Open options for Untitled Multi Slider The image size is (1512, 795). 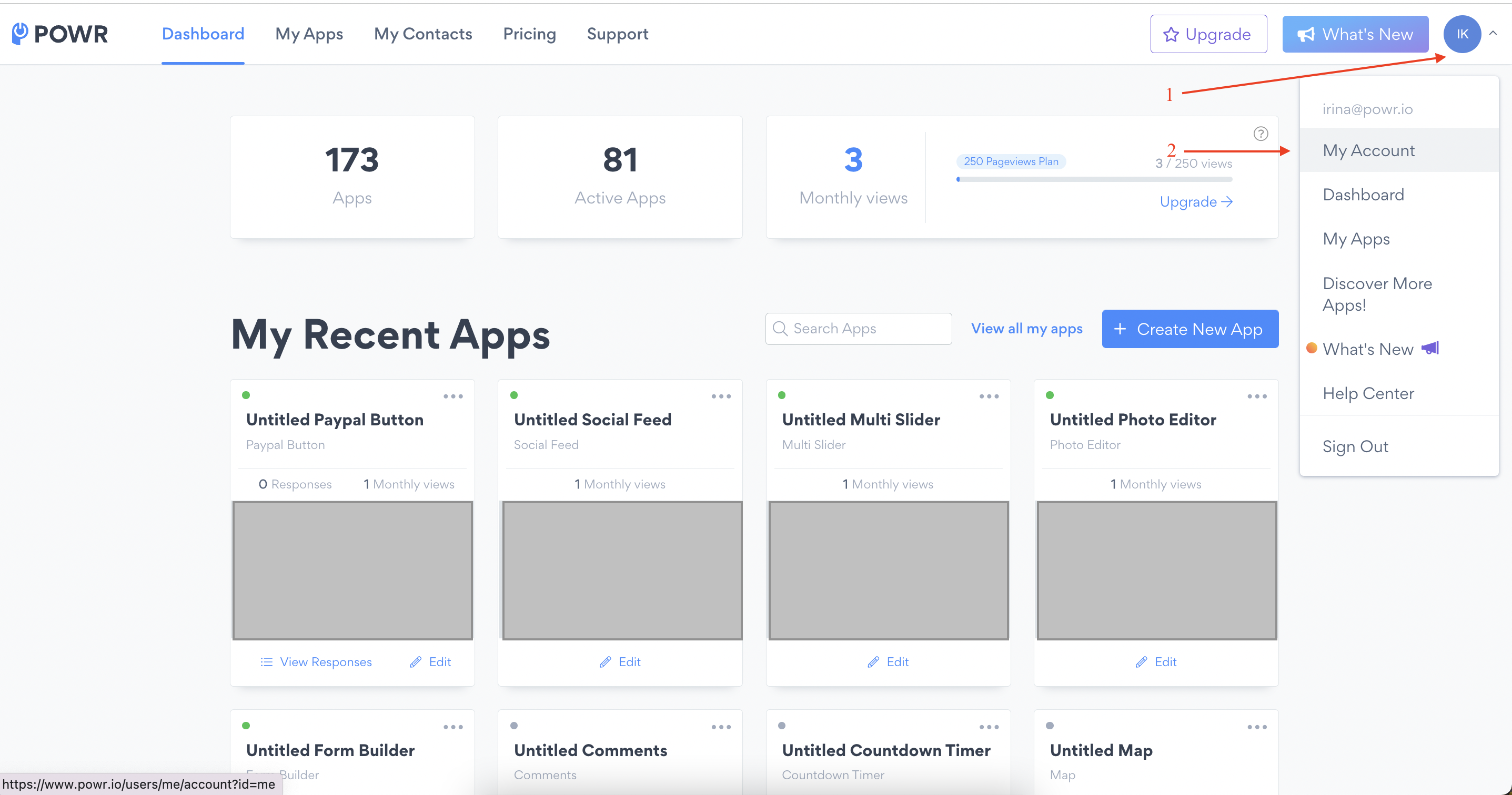click(989, 396)
